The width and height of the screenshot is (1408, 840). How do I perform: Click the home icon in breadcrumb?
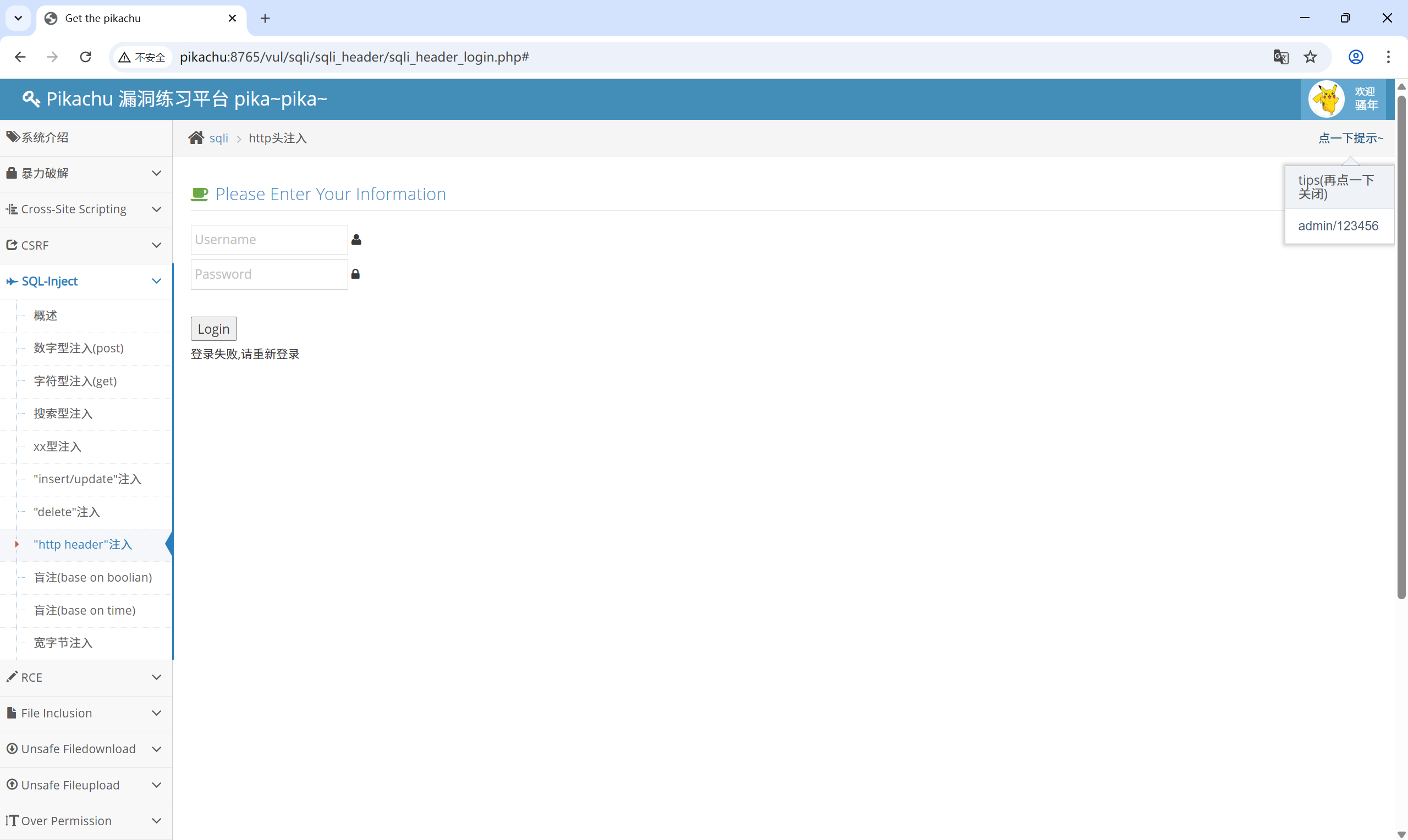tap(196, 137)
